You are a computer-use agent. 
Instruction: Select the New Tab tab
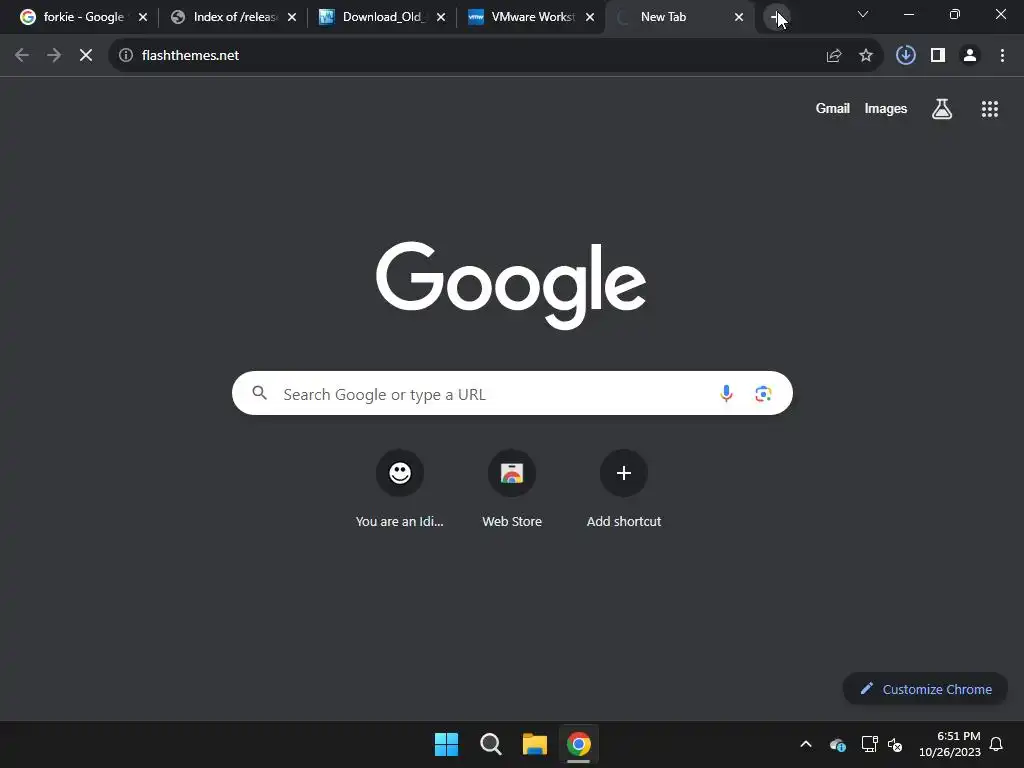[679, 17]
